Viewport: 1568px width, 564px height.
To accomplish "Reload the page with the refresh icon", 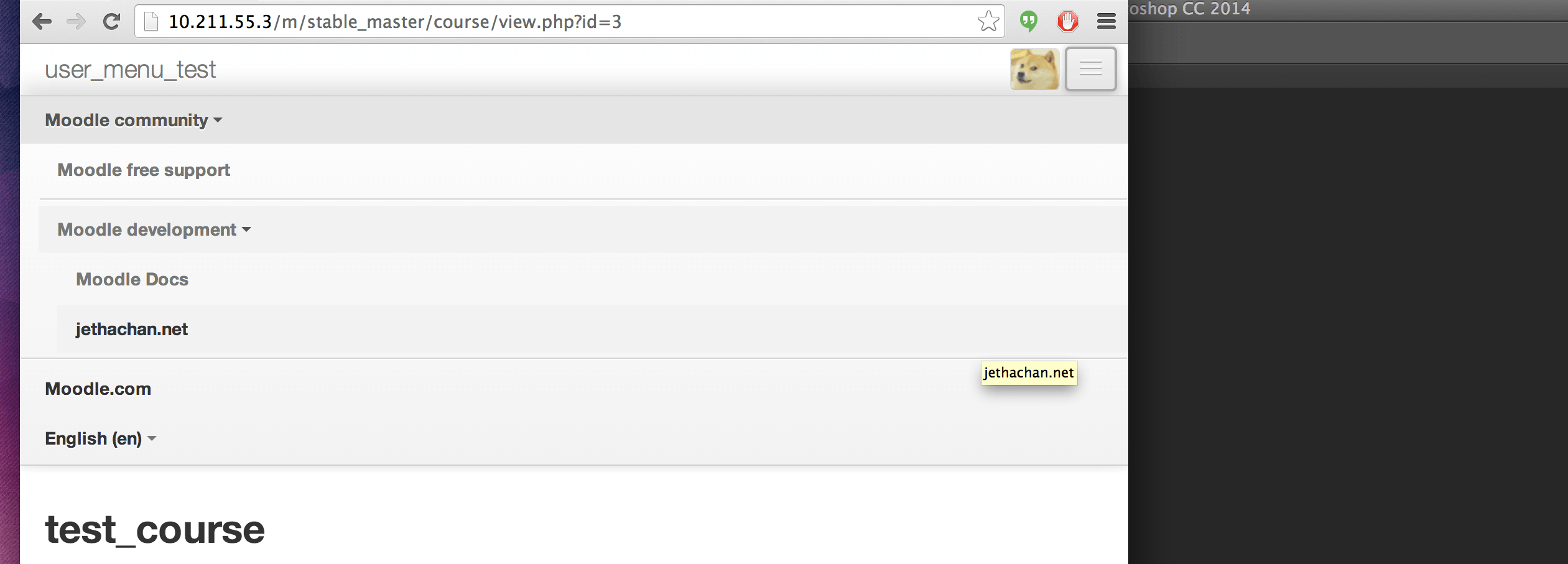I will coord(111,22).
